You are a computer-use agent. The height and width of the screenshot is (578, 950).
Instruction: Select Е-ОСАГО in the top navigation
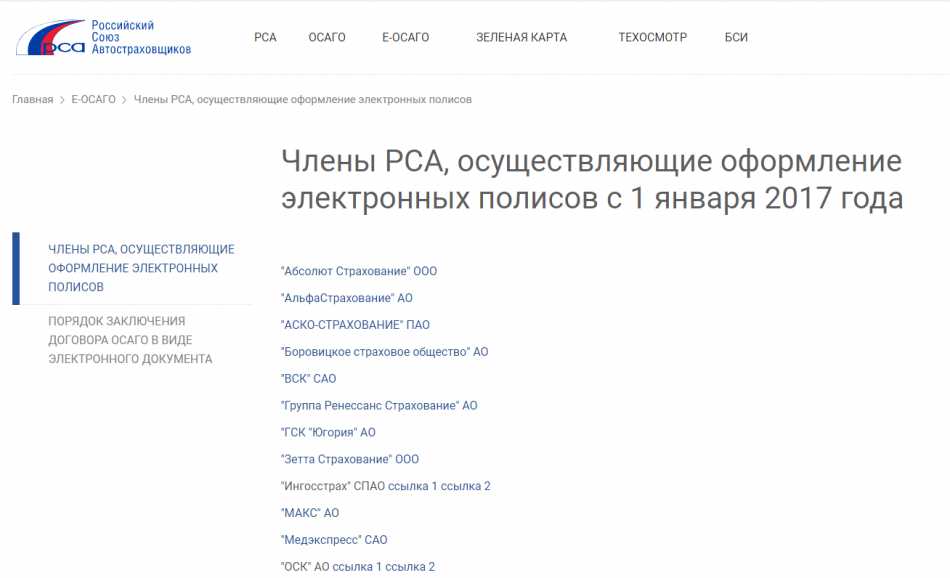(x=405, y=38)
